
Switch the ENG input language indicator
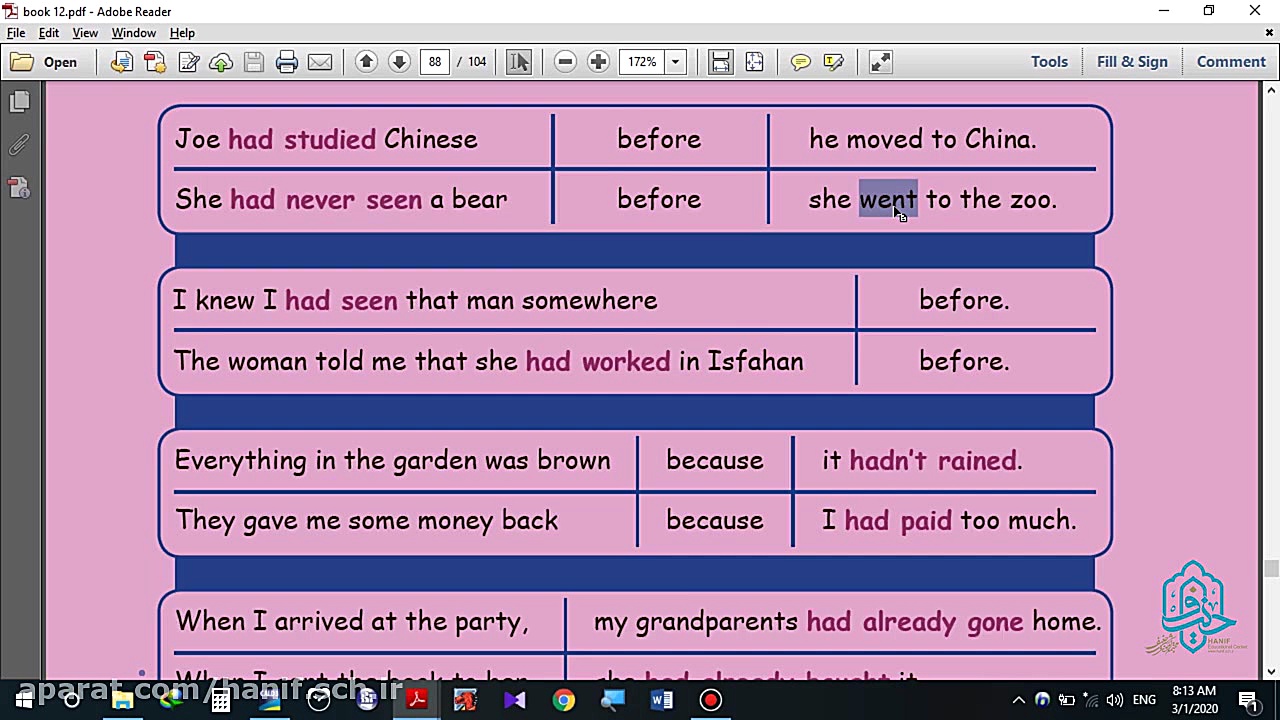[1144, 700]
